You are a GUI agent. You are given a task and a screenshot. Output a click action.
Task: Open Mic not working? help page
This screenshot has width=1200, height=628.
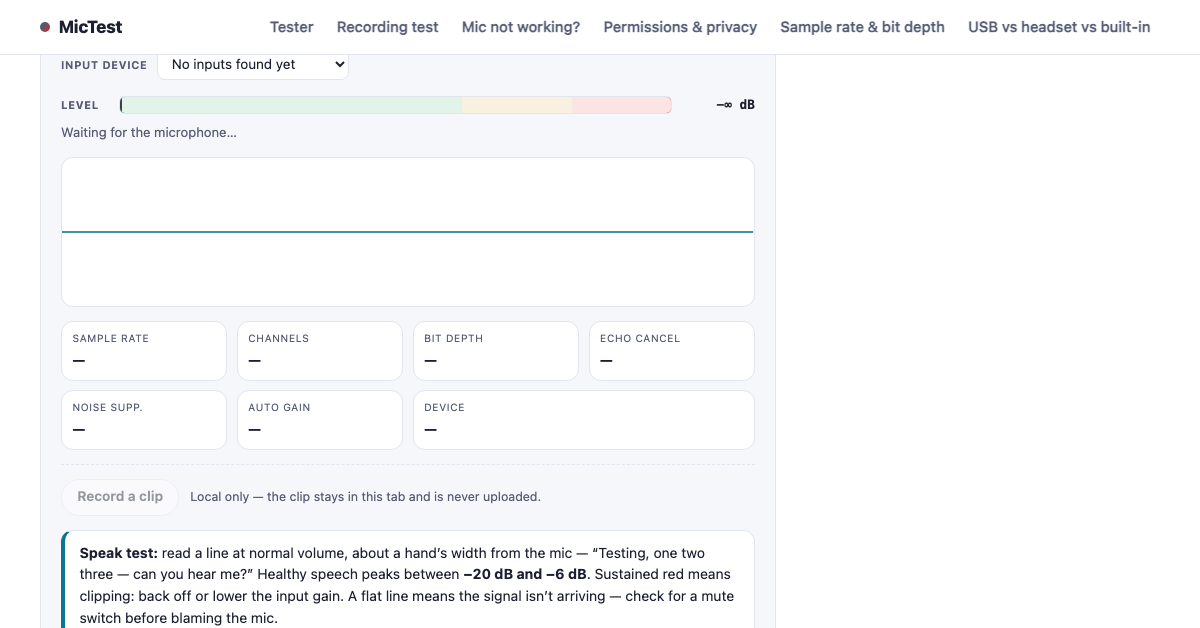click(521, 27)
